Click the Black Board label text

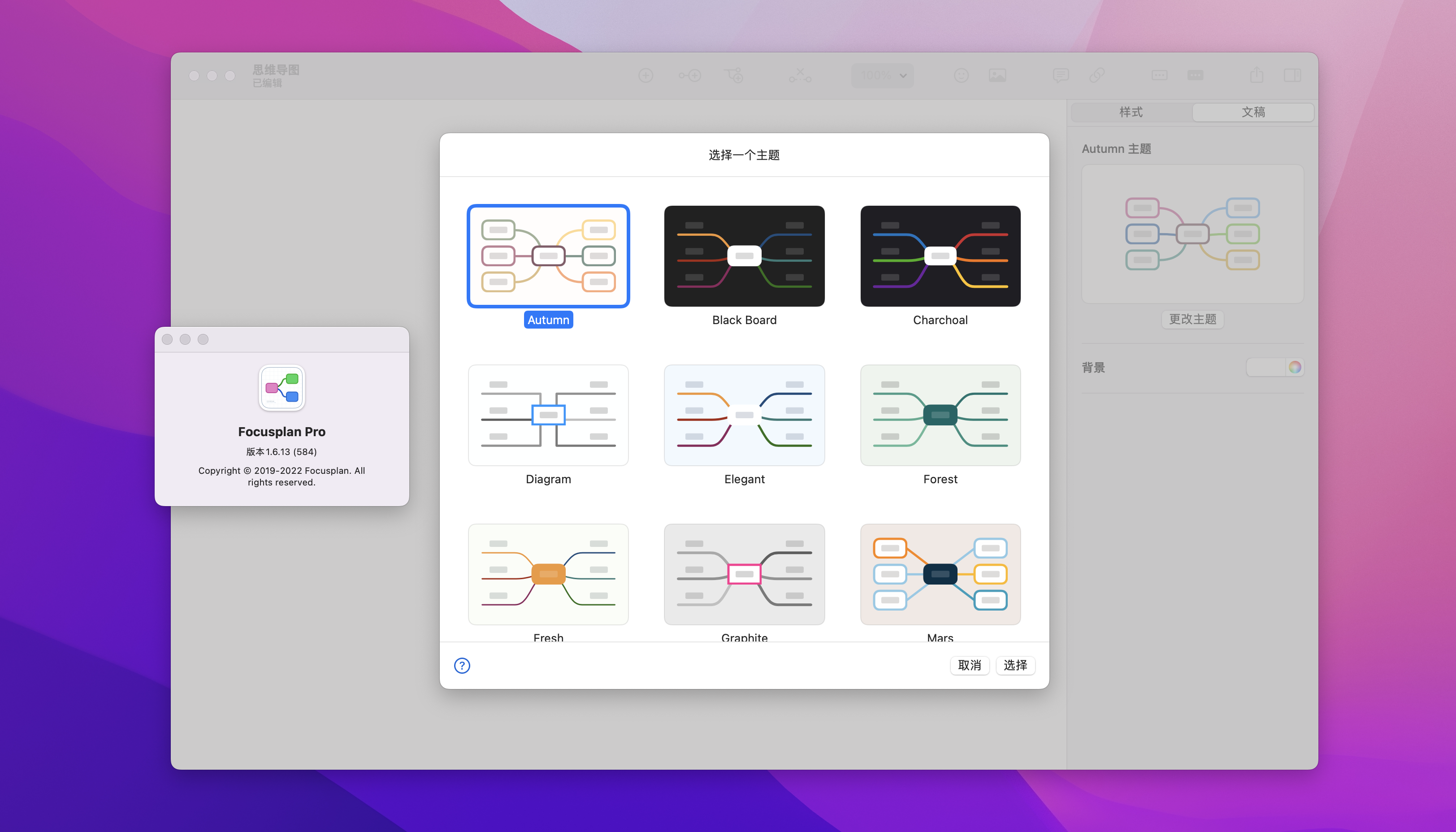(744, 320)
